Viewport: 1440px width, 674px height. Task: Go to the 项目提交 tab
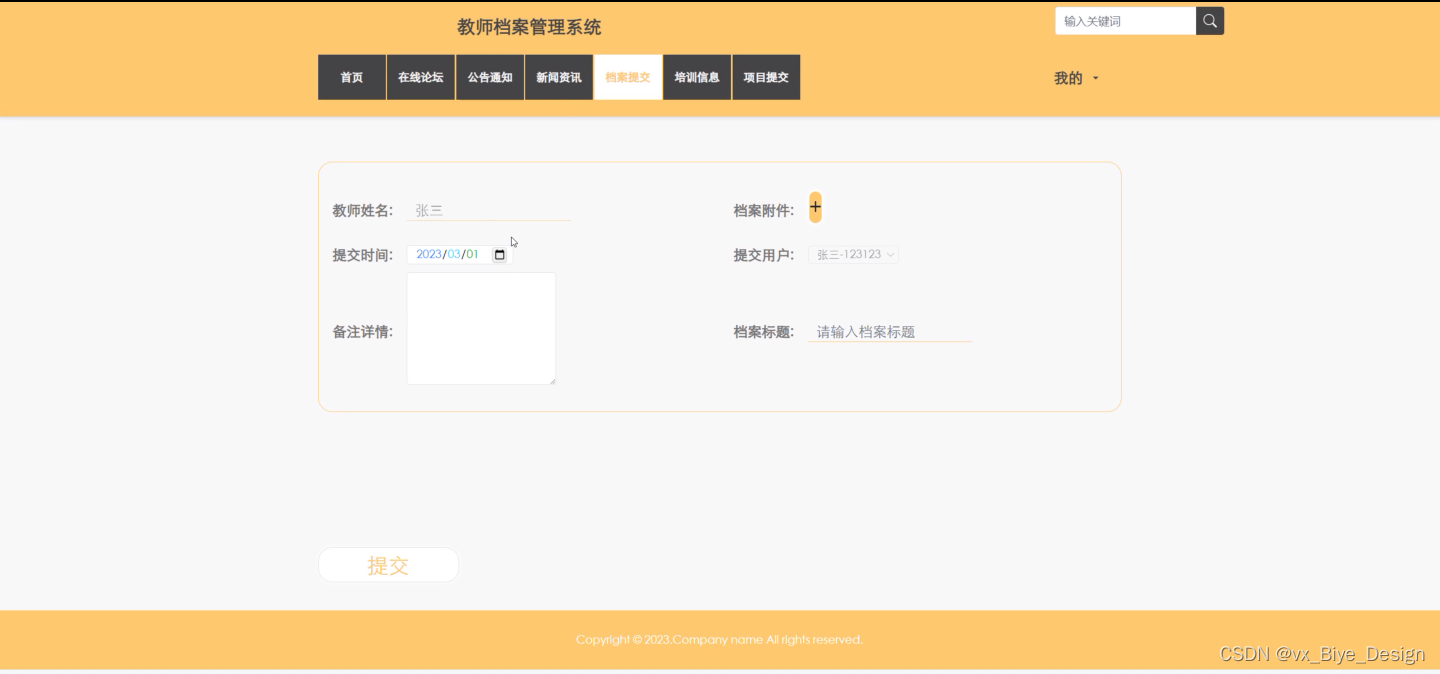tap(766, 77)
